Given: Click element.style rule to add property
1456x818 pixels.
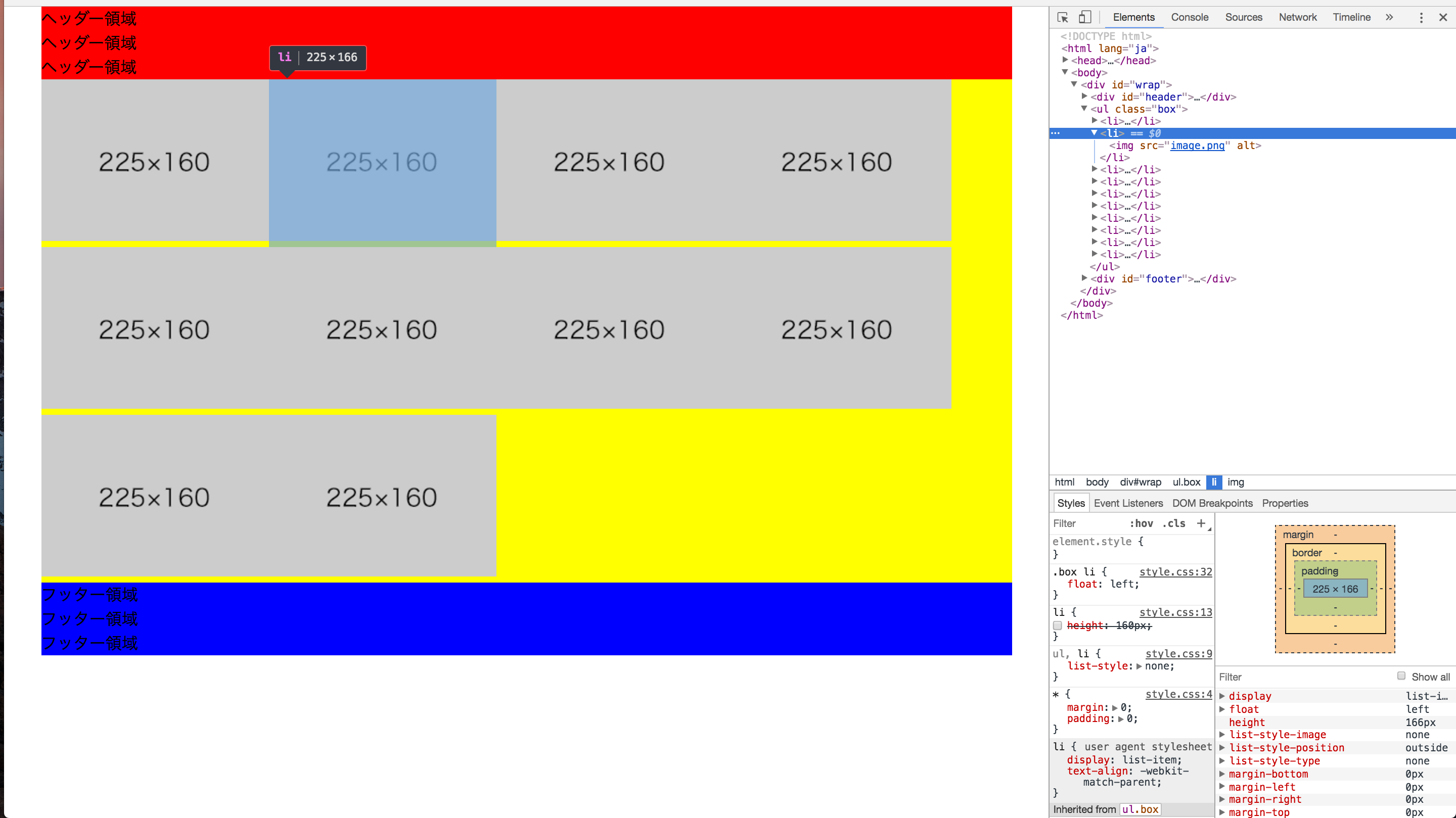Looking at the screenshot, I should click(x=1098, y=541).
